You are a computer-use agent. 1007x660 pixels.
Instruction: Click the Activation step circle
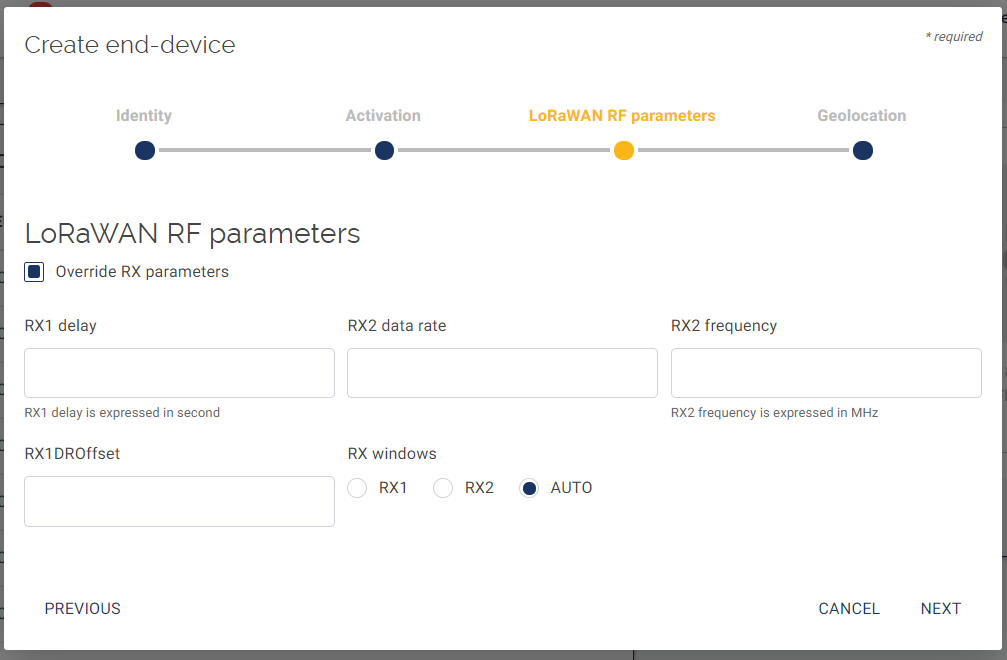coord(384,151)
